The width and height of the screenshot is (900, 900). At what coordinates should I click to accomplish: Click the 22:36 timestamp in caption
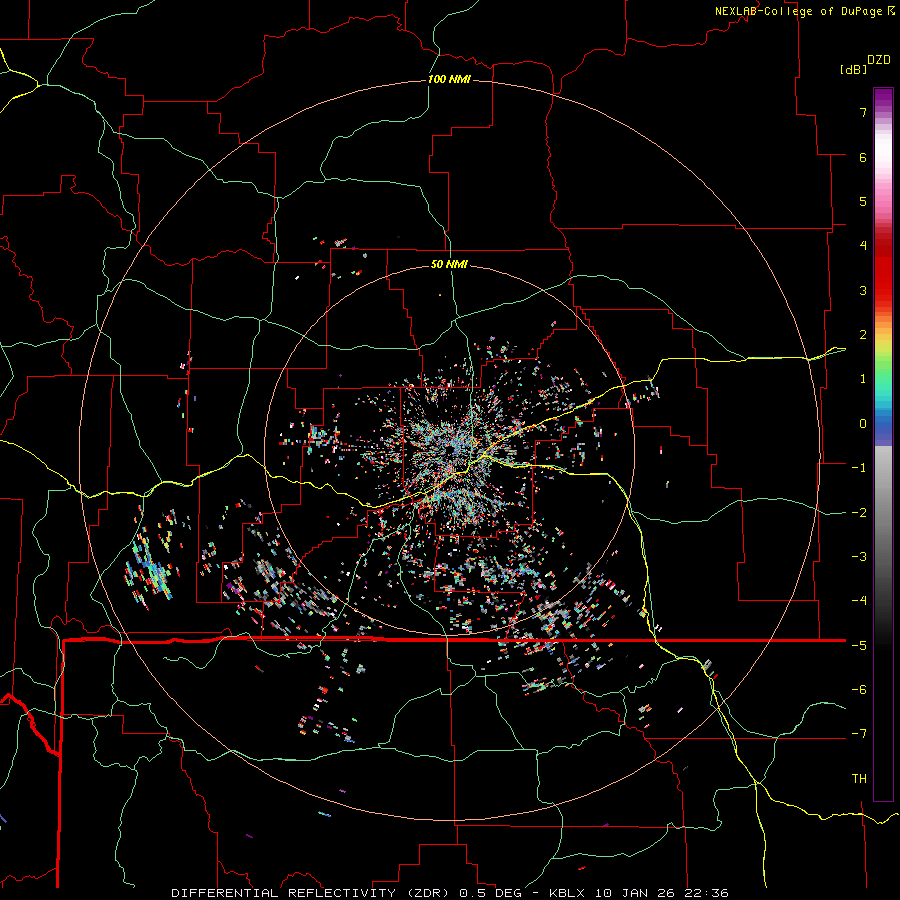(x=707, y=893)
